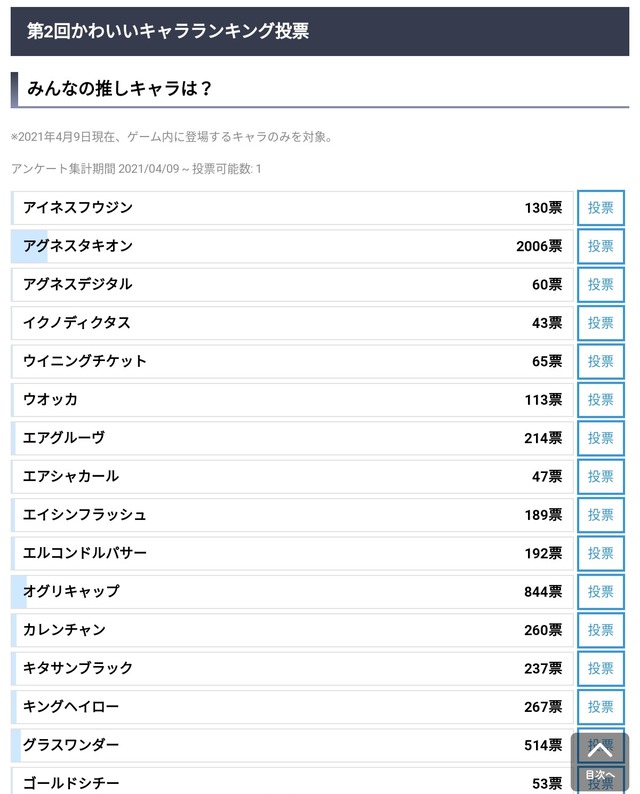This screenshot has height=794, width=640.
Task: Vote for キタサンブラック
Action: 601,668
